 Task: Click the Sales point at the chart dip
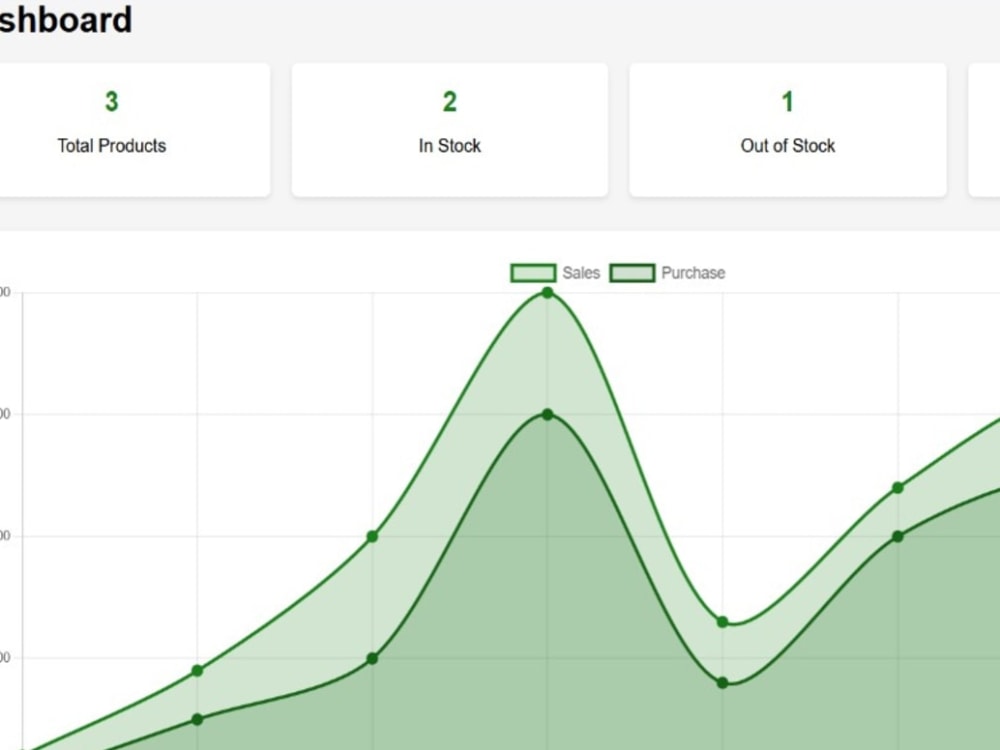722,622
